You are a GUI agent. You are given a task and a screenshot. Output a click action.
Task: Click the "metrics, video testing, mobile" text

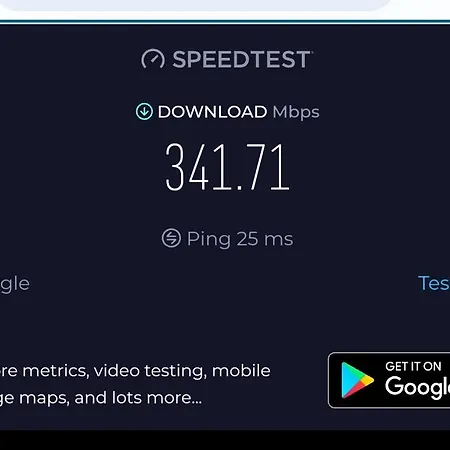pos(146,371)
